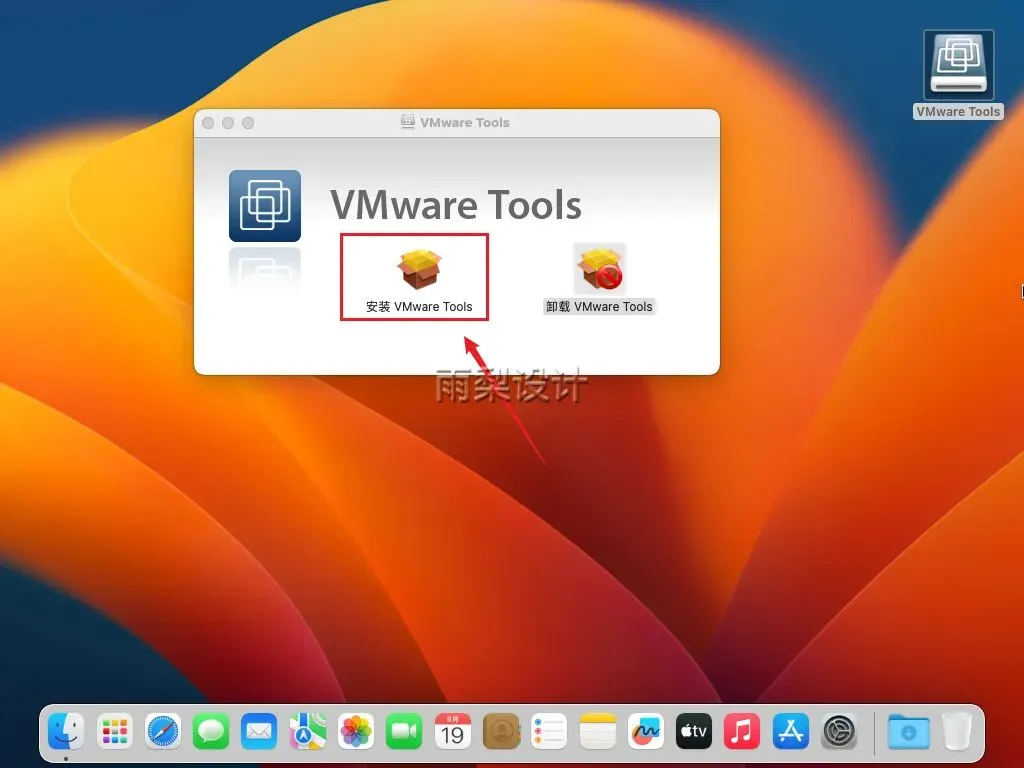Screen dimensions: 1024x768
Task: Open the Calendar app showing 19
Action: [453, 731]
